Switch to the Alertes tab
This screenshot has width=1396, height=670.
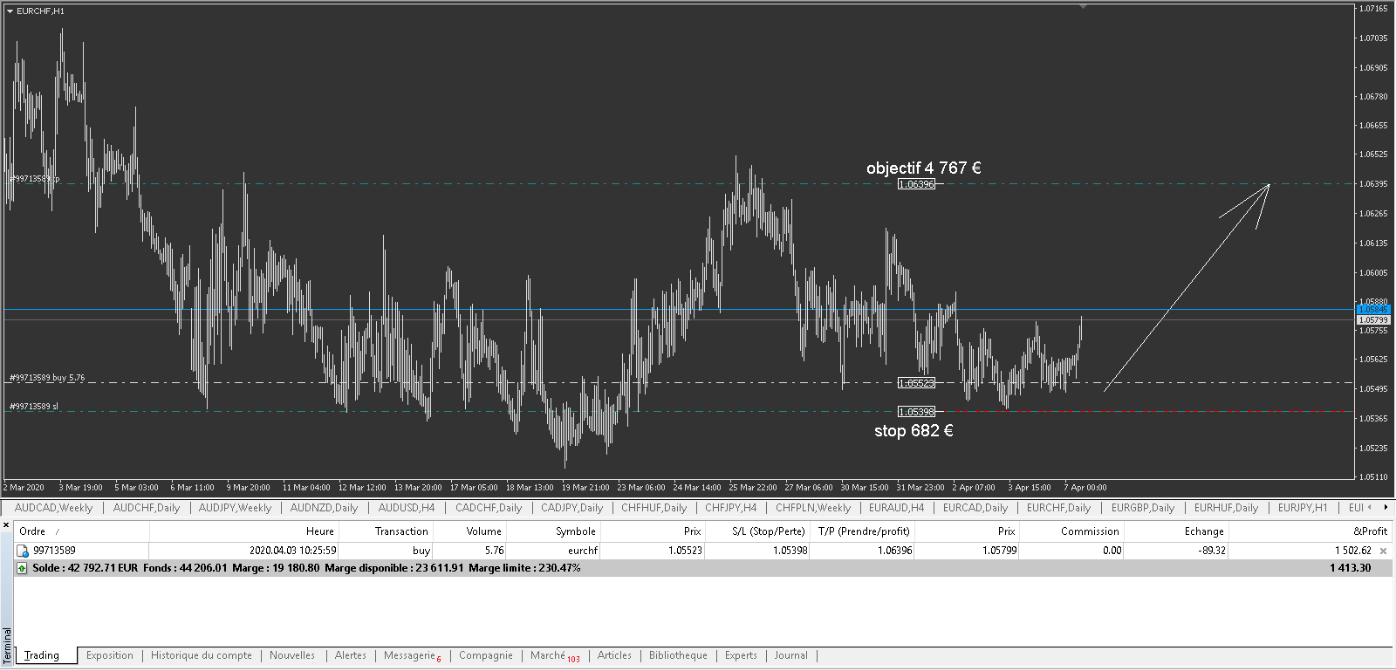[x=350, y=656]
